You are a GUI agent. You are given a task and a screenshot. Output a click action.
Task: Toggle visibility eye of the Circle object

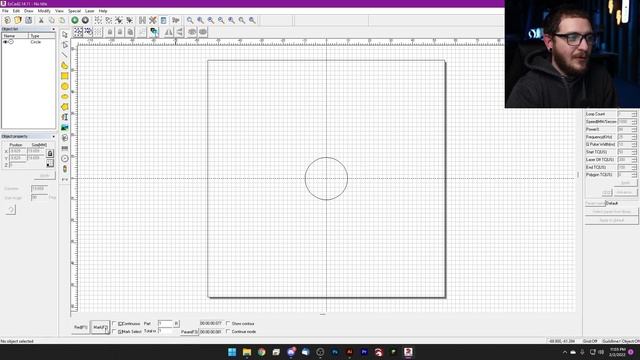pyautogui.click(x=5, y=42)
